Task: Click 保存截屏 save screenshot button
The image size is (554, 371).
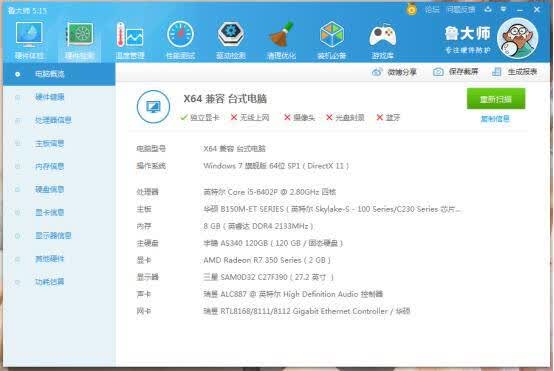Action: 455,72
